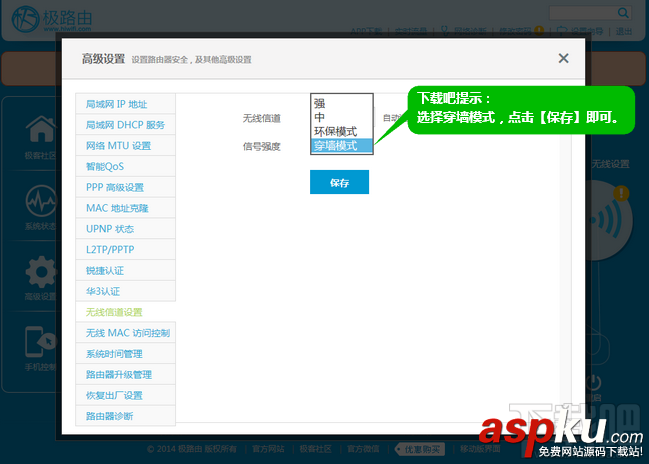Click 退出 link in top bar
Image resolution: width=649 pixels, height=464 pixels.
point(624,31)
